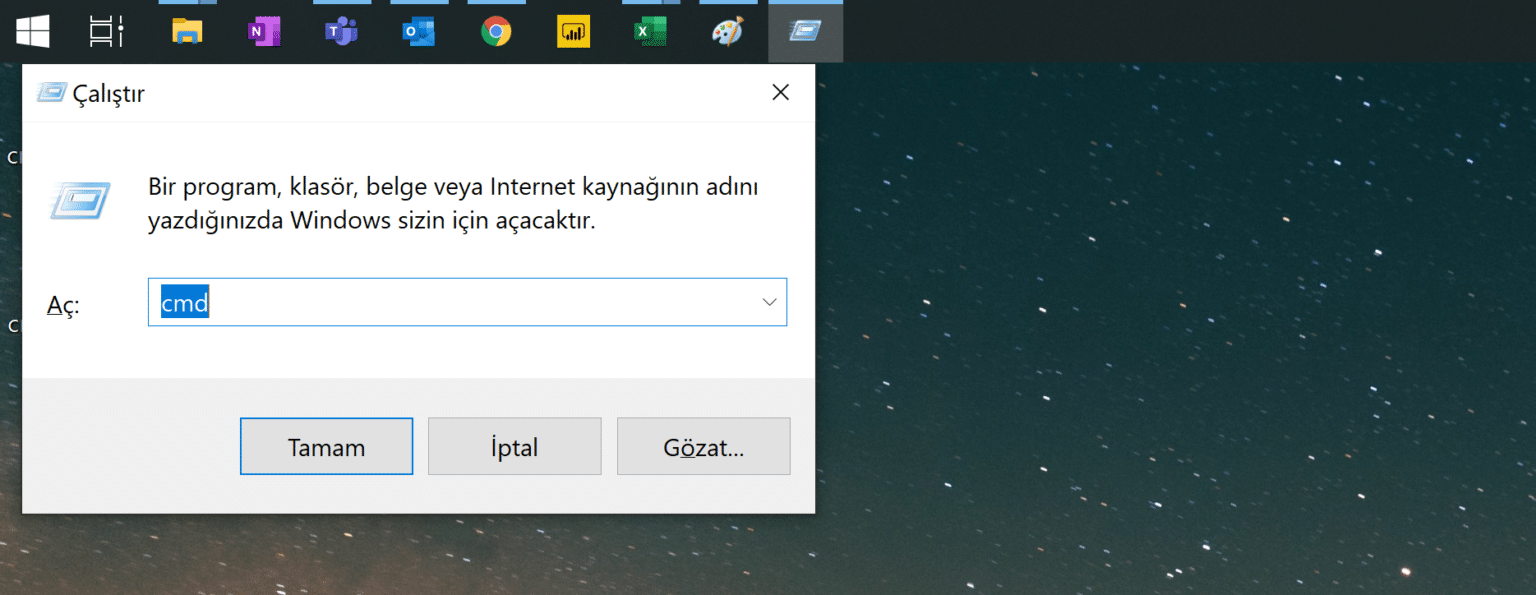1536x595 pixels.
Task: Click the highlighted Run app taskbar icon
Action: tap(805, 31)
